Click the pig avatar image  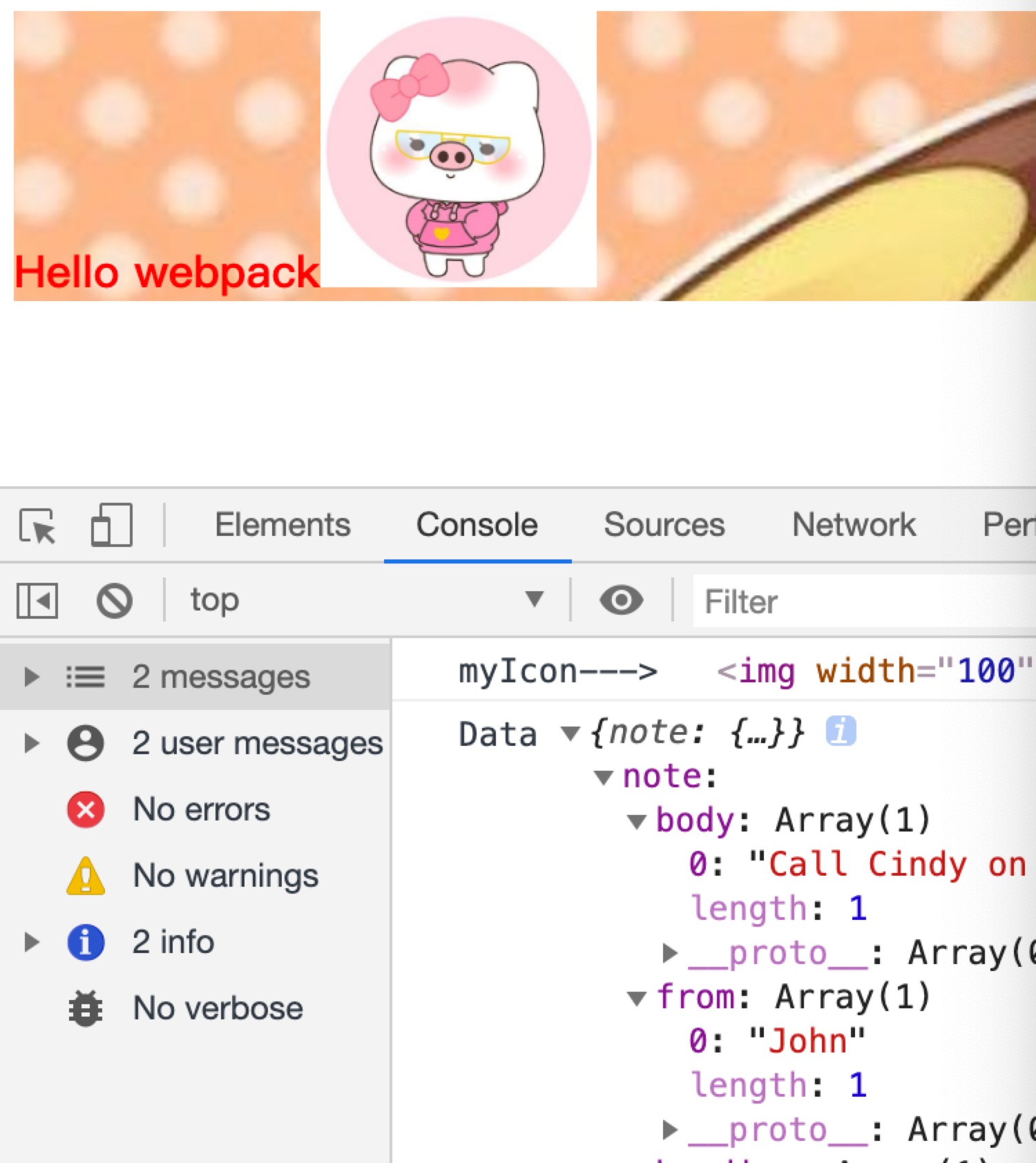click(x=459, y=149)
